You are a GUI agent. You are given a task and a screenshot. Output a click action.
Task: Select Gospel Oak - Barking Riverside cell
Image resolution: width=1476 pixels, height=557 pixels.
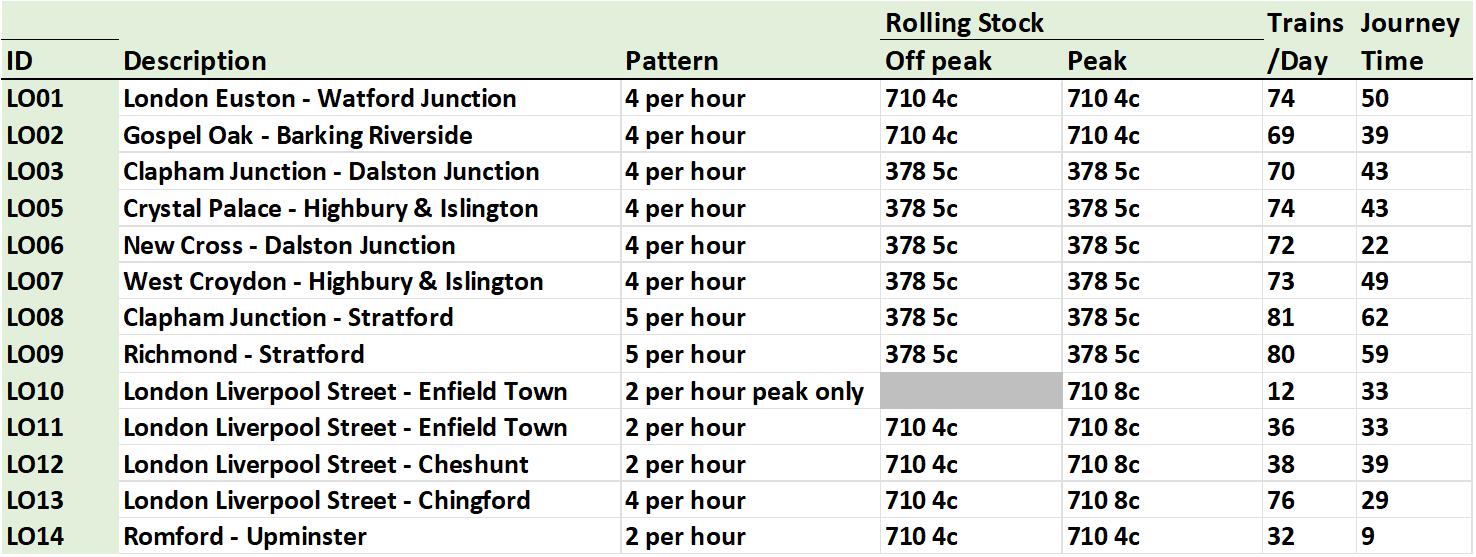pyautogui.click(x=298, y=135)
